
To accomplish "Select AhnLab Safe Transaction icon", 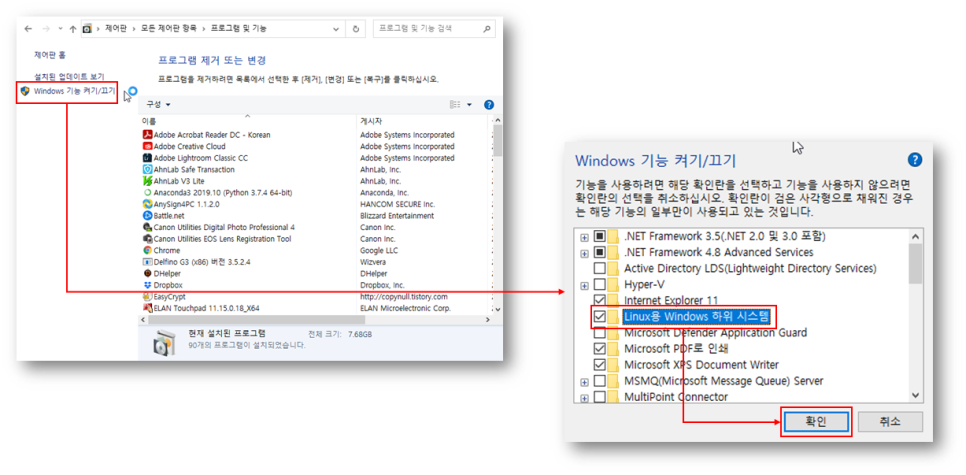I will tap(147, 169).
